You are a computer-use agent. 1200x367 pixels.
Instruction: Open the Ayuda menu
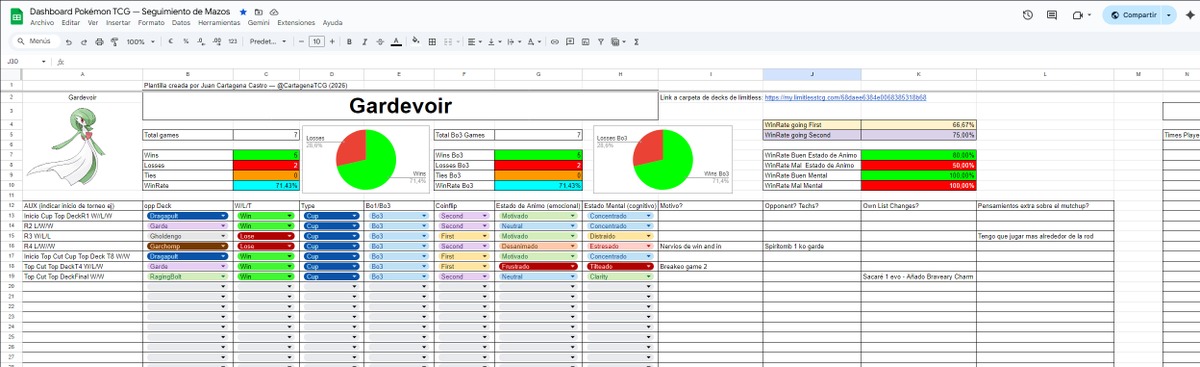point(333,22)
